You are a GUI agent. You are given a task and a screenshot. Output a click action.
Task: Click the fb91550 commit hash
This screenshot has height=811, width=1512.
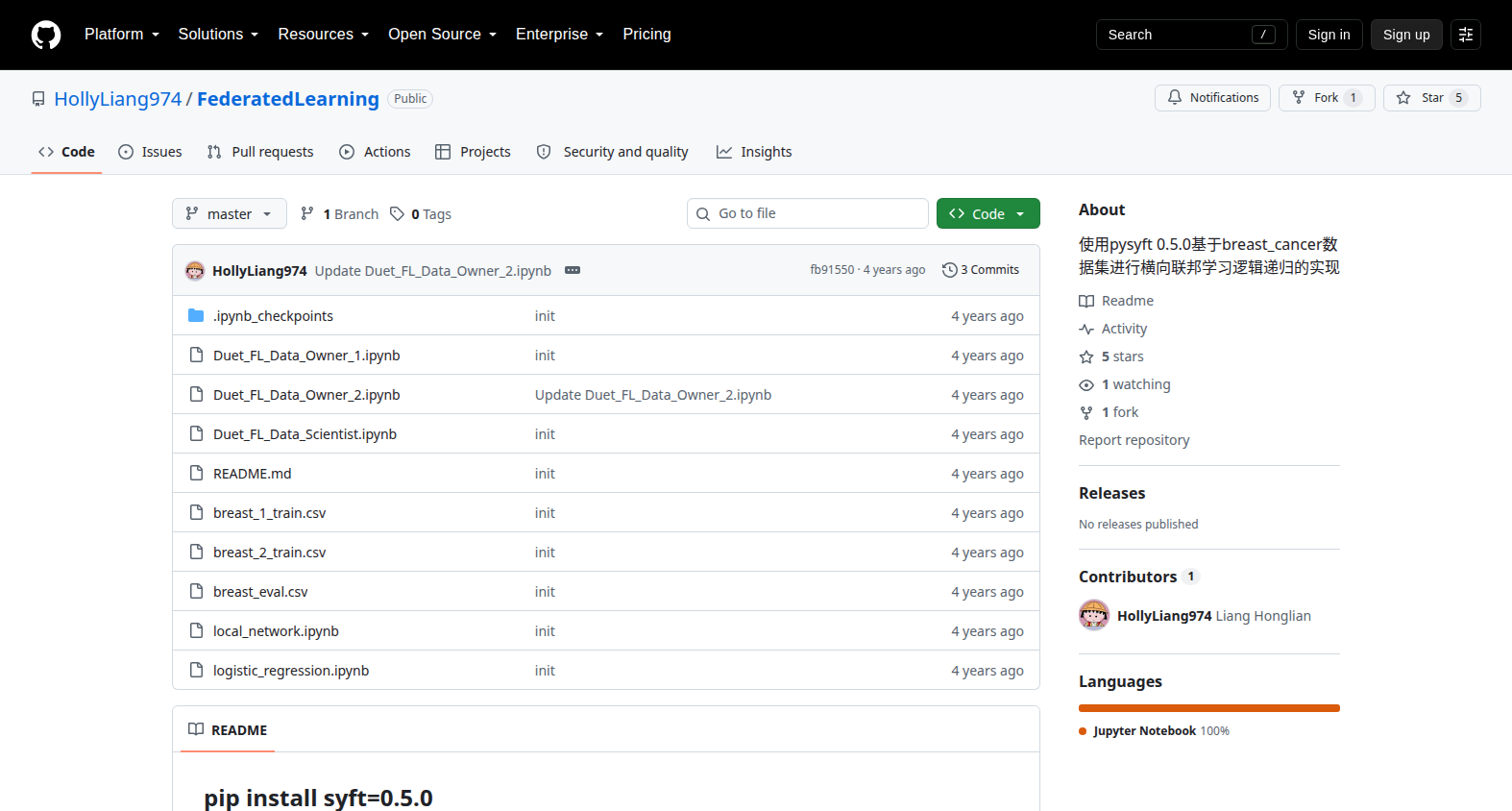[x=832, y=270]
